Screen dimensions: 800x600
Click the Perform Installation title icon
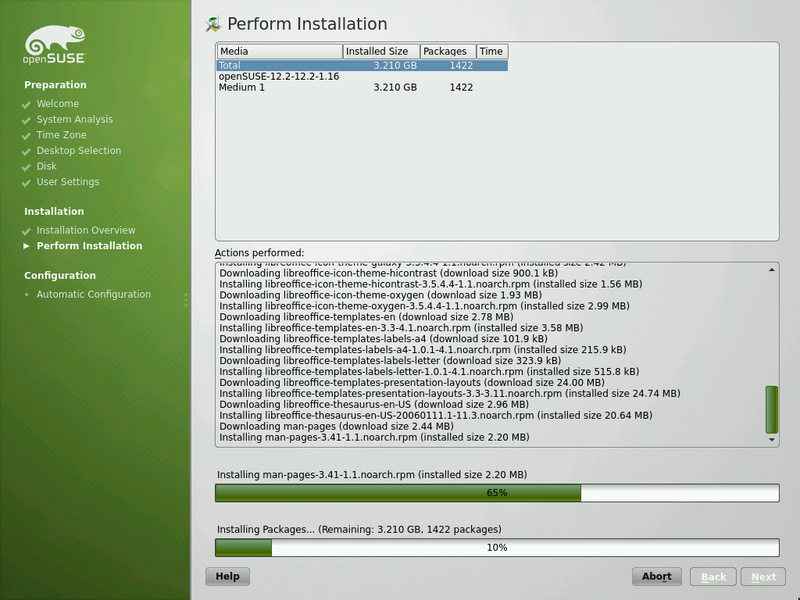coord(213,24)
